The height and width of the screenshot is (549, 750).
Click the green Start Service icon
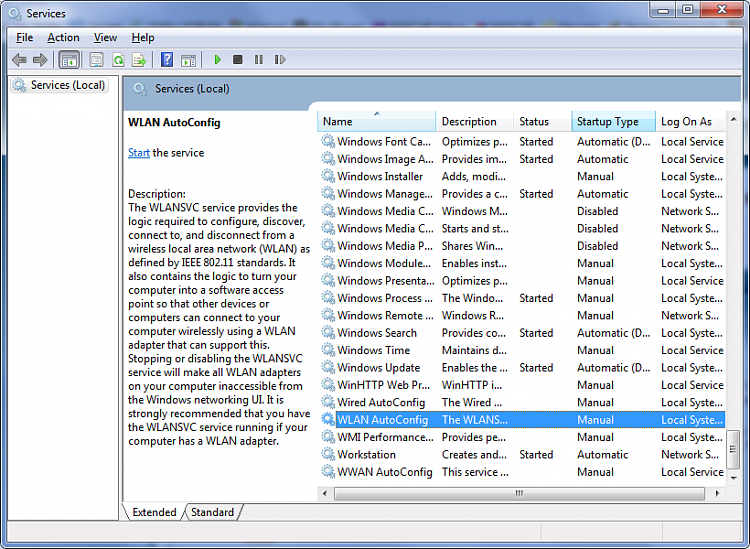pyautogui.click(x=218, y=60)
